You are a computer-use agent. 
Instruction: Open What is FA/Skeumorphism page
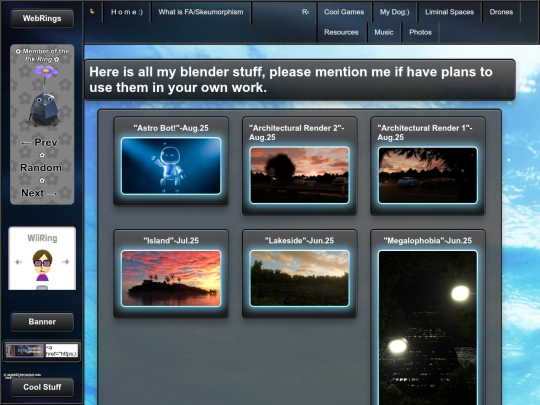201,12
